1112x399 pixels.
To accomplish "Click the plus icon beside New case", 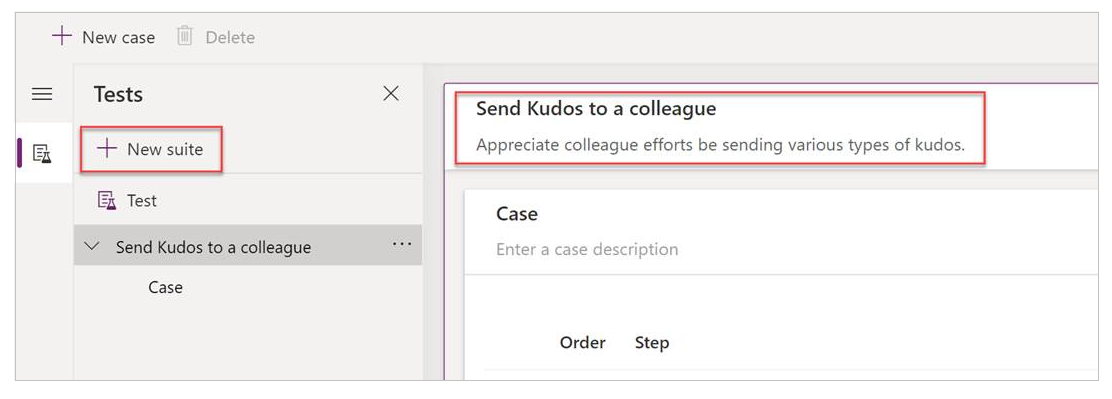I will 62,36.
